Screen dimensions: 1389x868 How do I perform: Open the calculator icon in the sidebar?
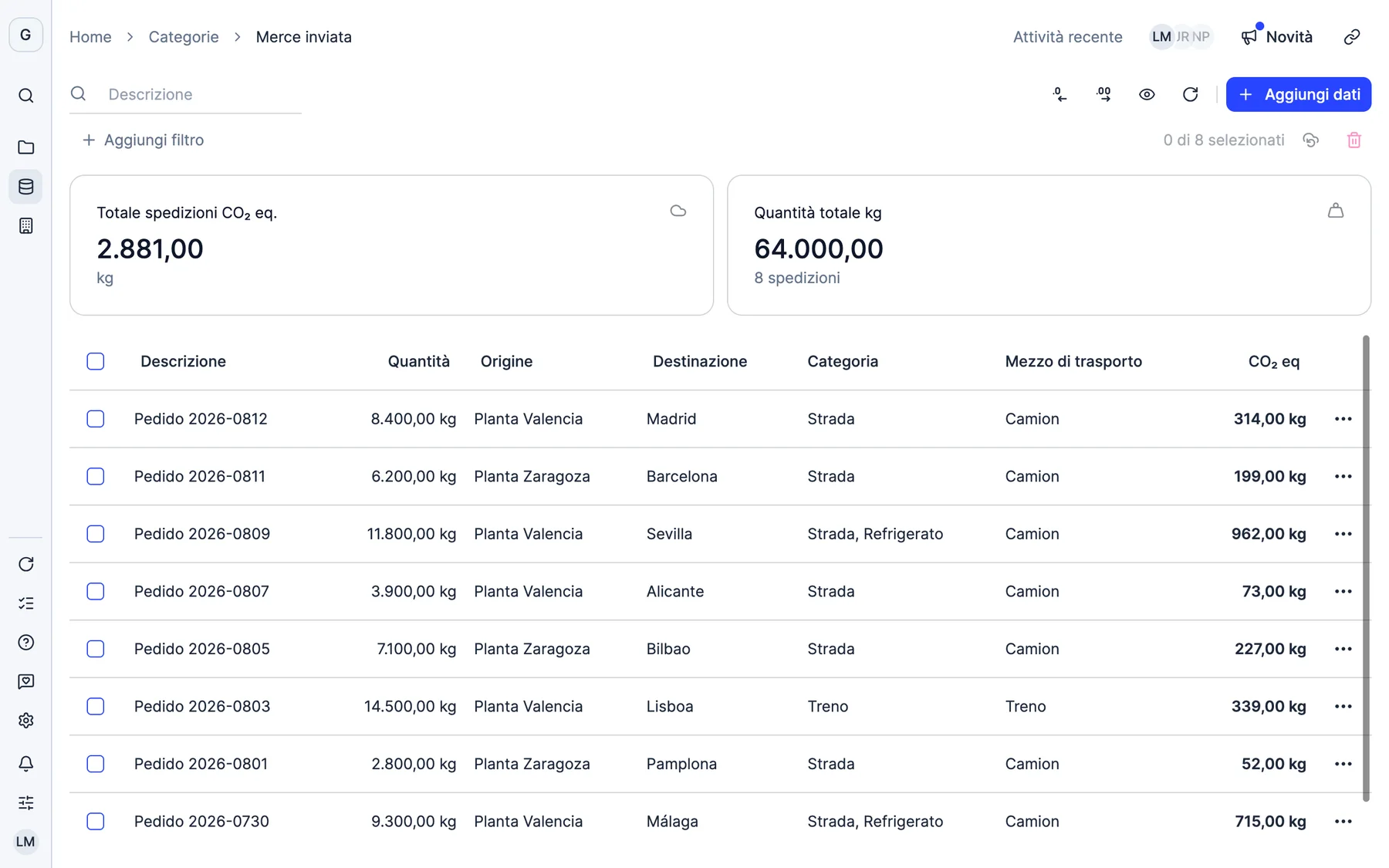25,226
